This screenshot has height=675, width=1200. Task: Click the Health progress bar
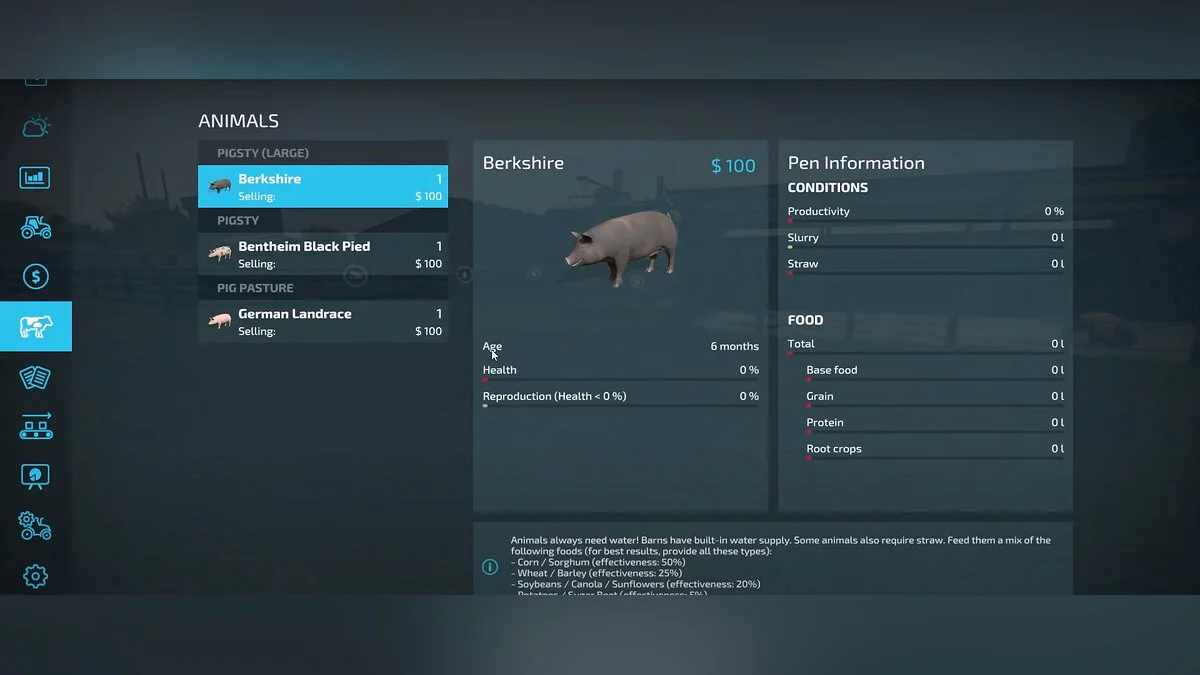620,380
